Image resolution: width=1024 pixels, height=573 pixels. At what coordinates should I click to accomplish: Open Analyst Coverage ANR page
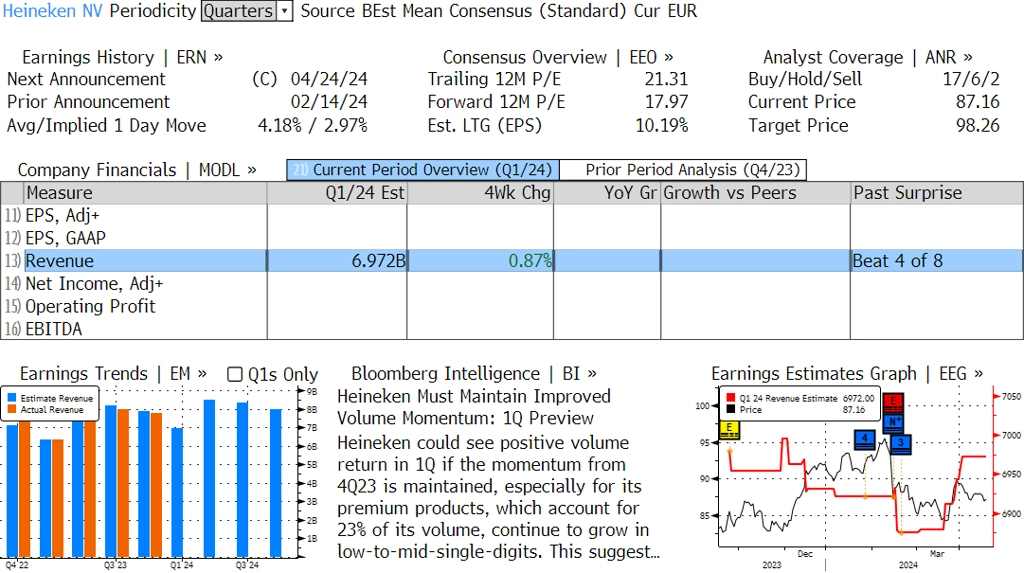point(867,57)
